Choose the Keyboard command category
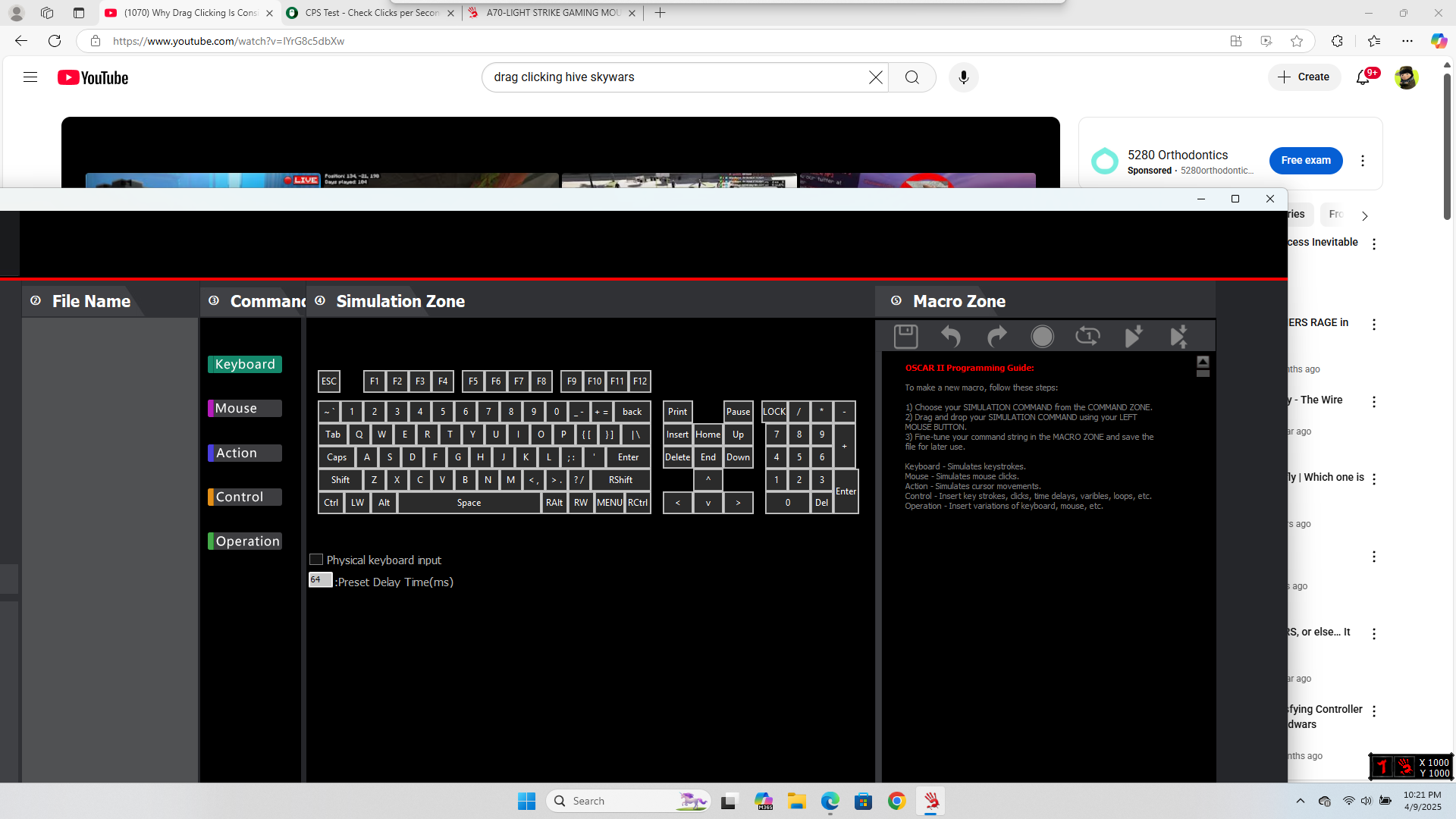 pyautogui.click(x=245, y=364)
